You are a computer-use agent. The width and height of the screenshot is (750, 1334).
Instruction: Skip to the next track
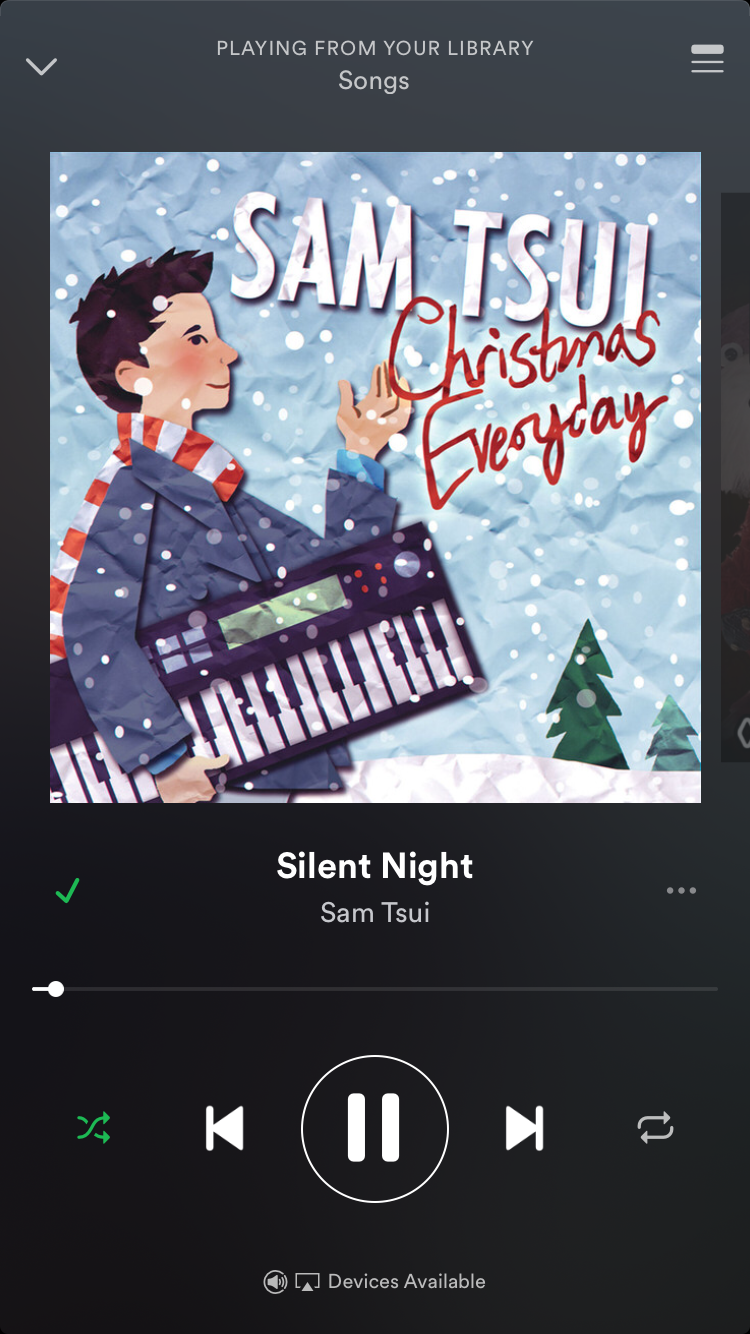[525, 1128]
